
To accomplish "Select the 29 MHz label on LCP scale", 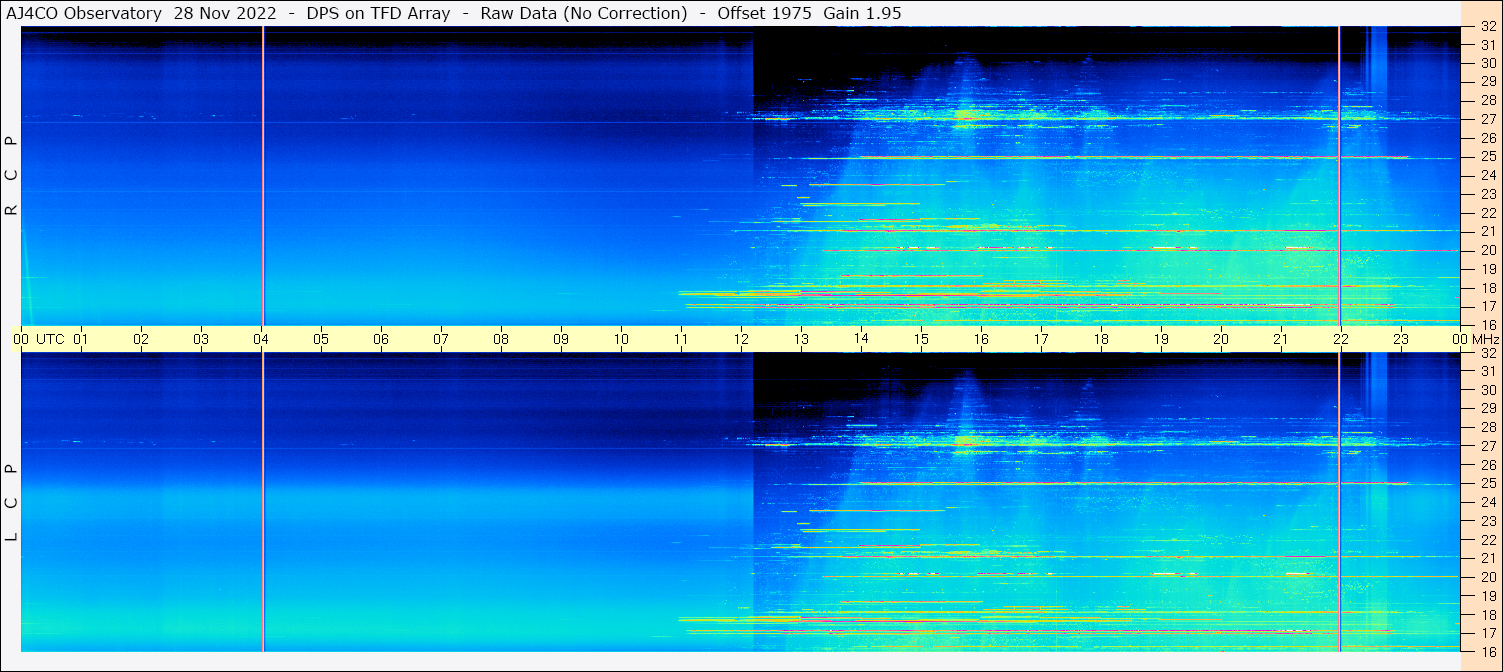I will click(x=1488, y=409).
